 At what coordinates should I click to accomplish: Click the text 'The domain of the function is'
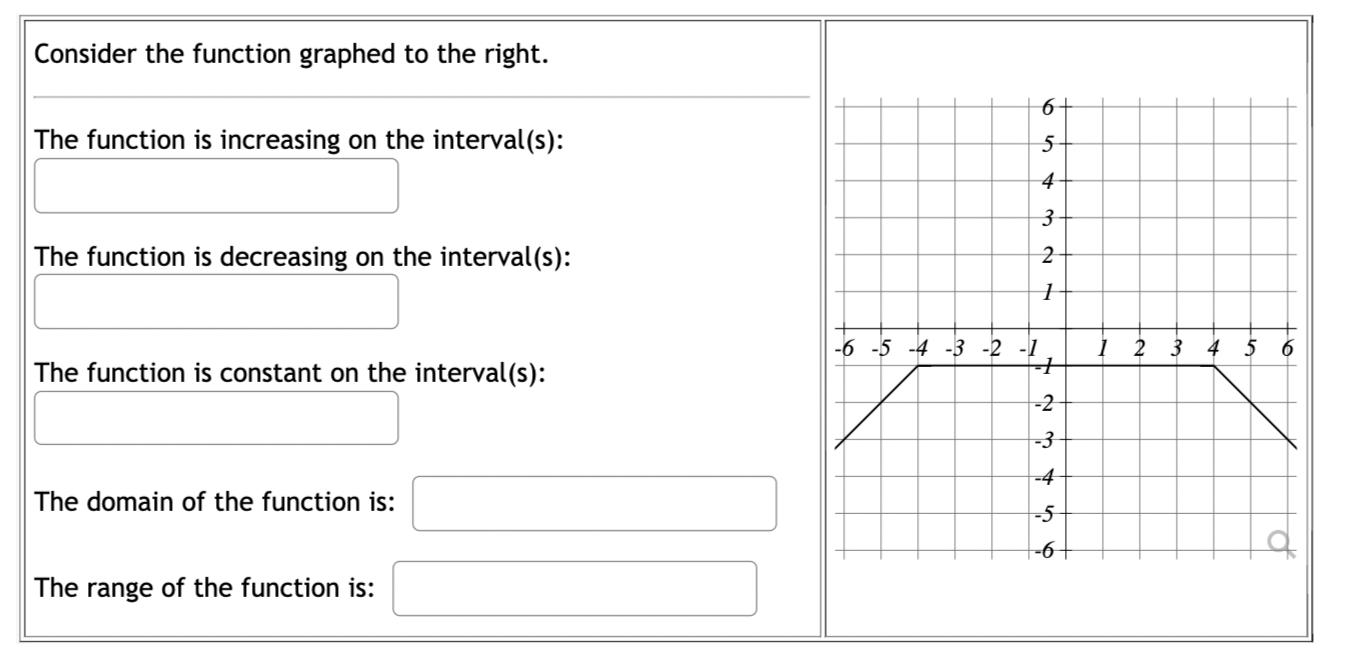tap(215, 503)
